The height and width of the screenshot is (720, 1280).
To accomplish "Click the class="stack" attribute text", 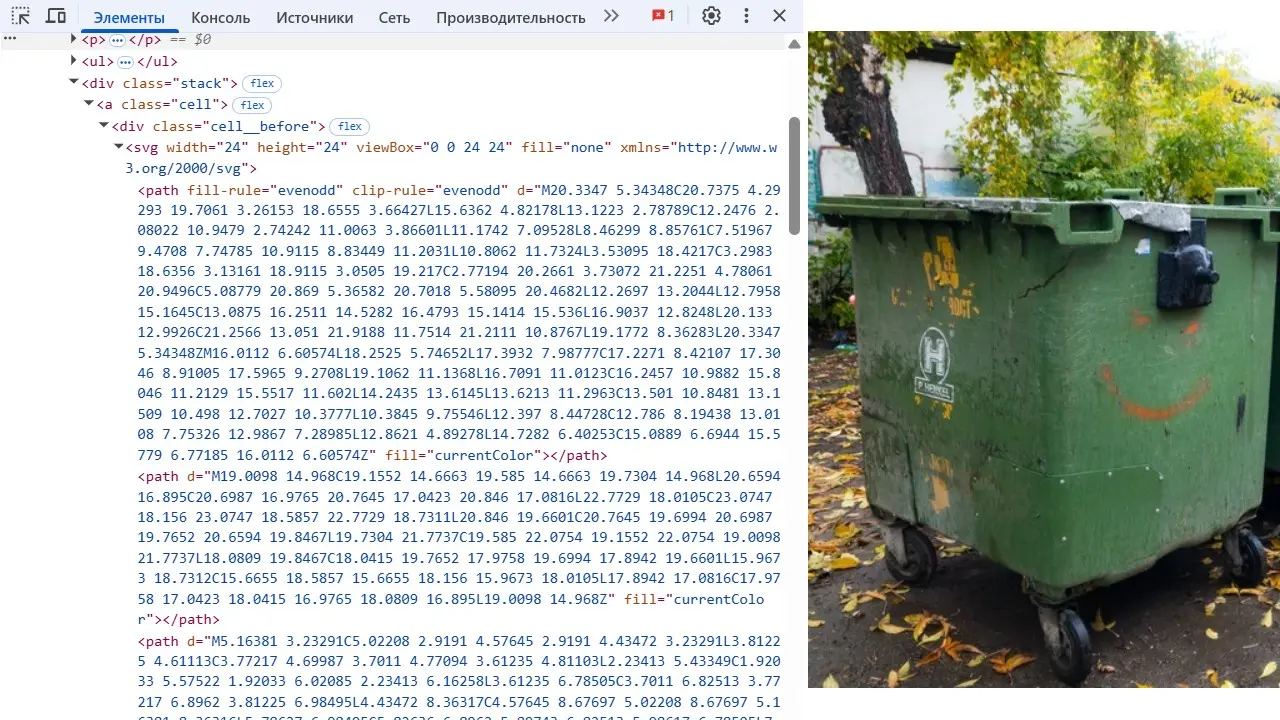I will [x=176, y=83].
